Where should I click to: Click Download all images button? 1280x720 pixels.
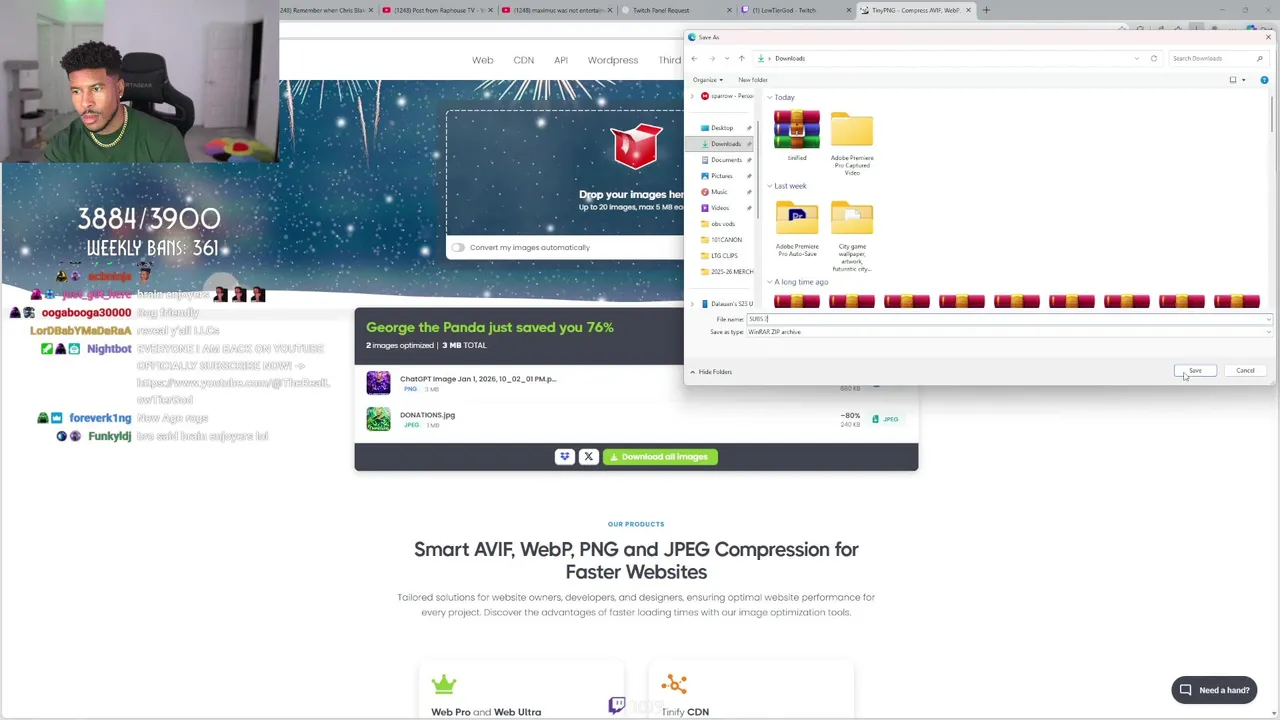(660, 457)
